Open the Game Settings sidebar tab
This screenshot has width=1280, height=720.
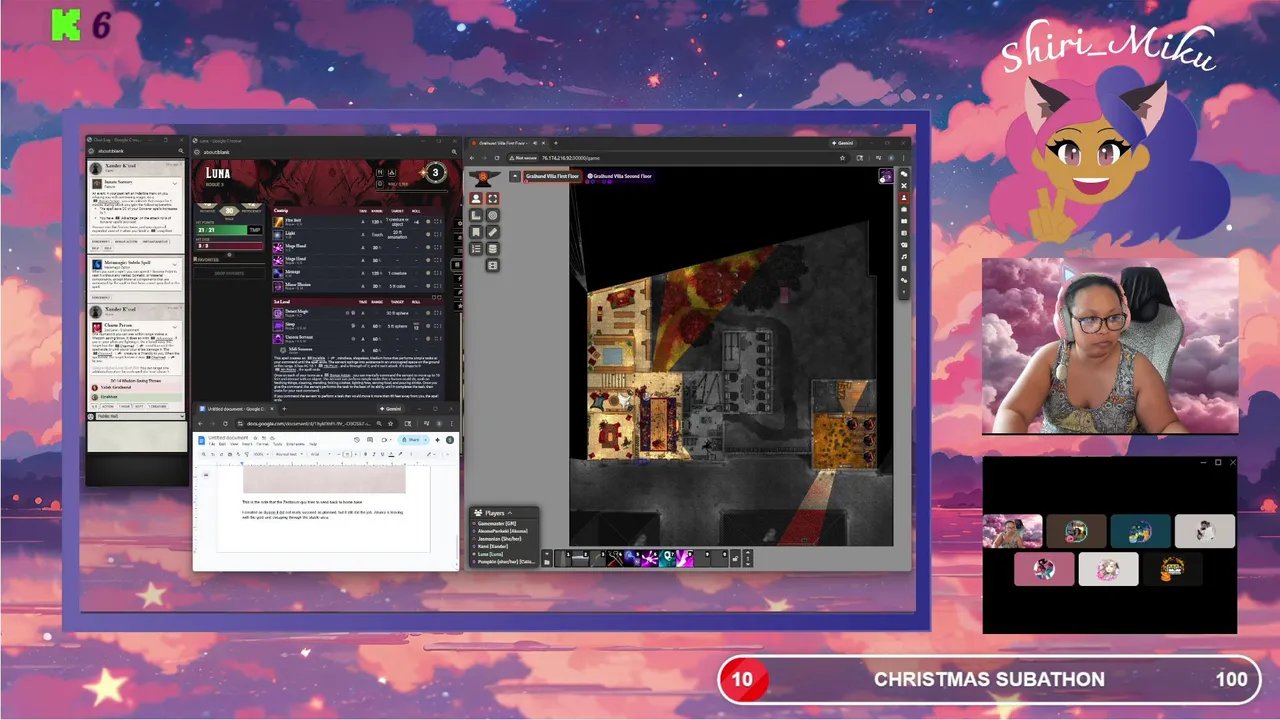coord(904,280)
